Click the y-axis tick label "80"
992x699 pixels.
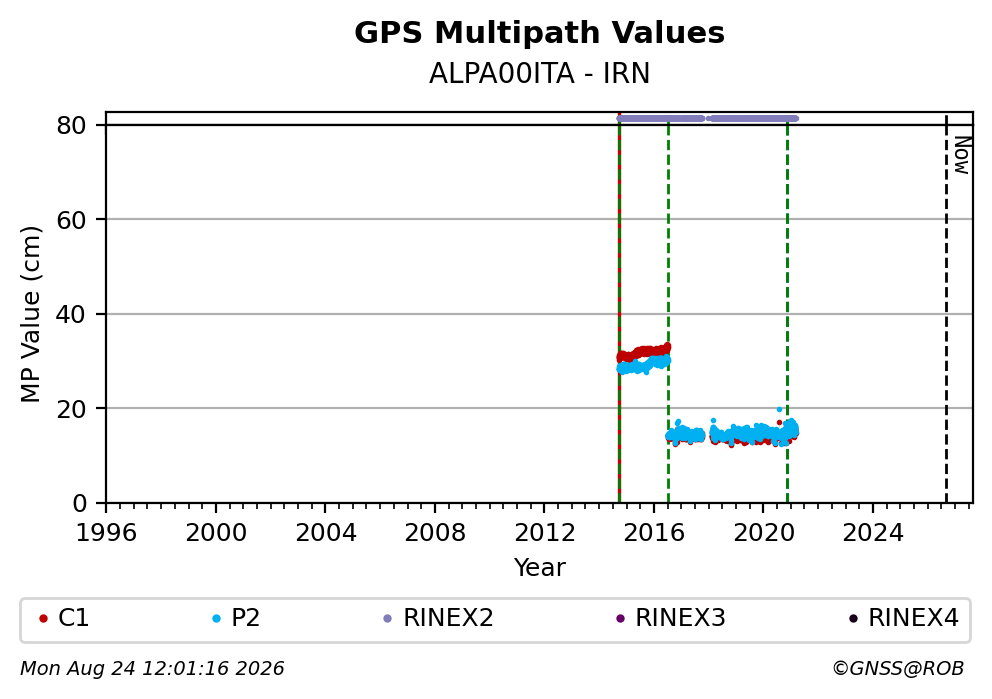[x=71, y=125]
